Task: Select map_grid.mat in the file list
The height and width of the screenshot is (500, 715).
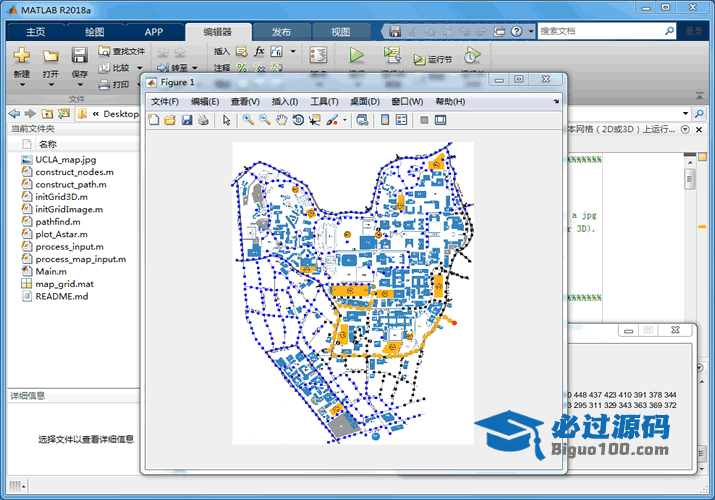Action: click(64, 284)
